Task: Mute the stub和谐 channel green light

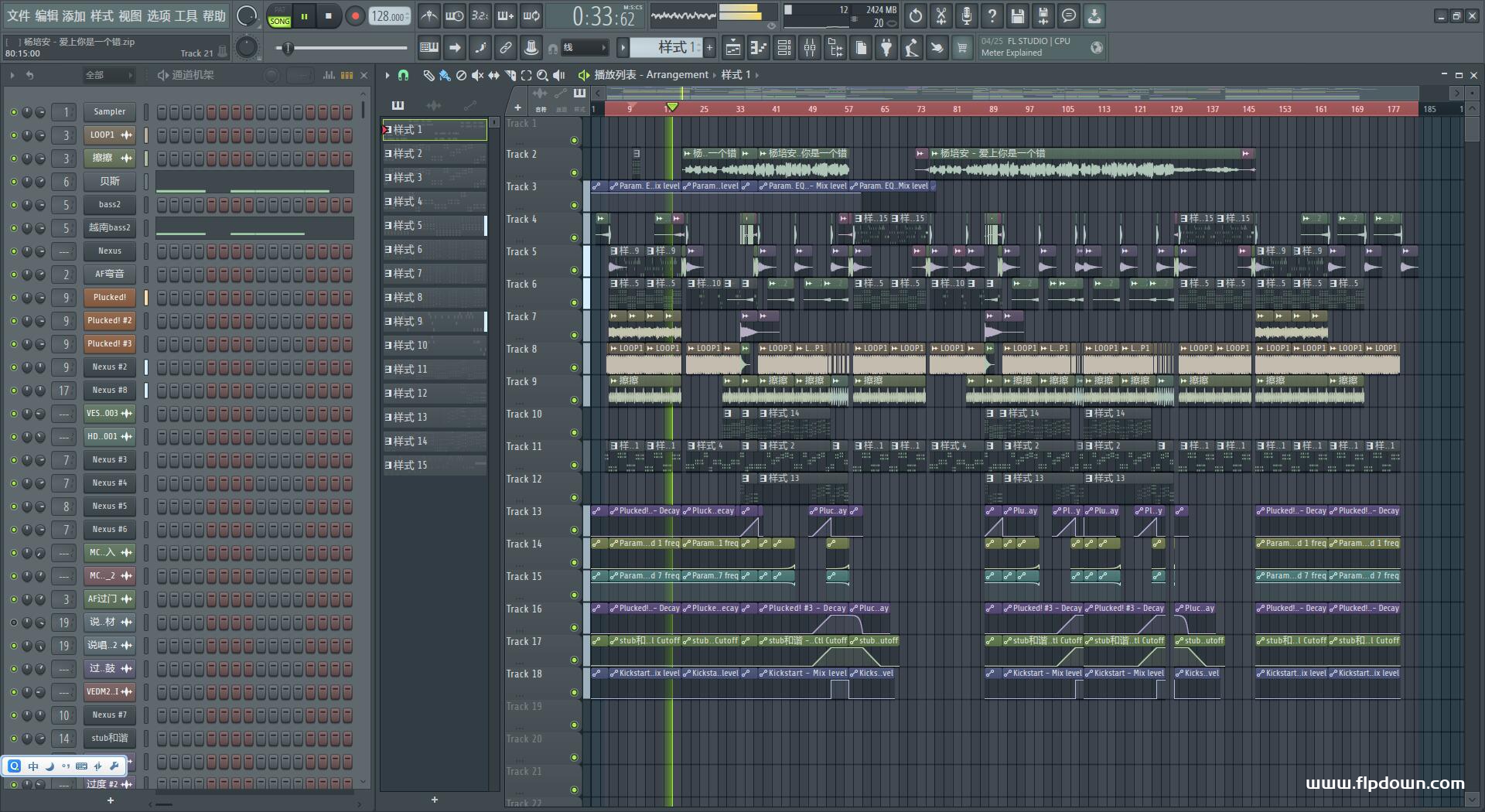Action: (13, 739)
